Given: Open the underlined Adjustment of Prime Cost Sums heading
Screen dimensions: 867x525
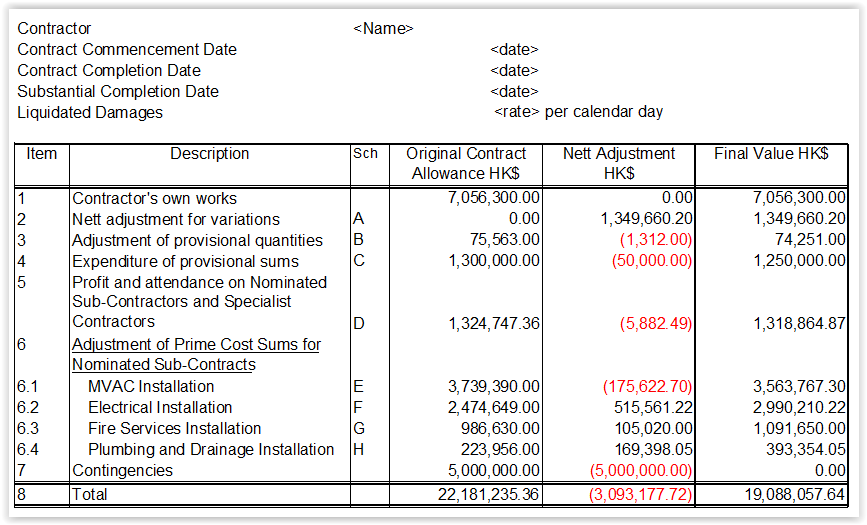Looking at the screenshot, I should coord(196,344).
